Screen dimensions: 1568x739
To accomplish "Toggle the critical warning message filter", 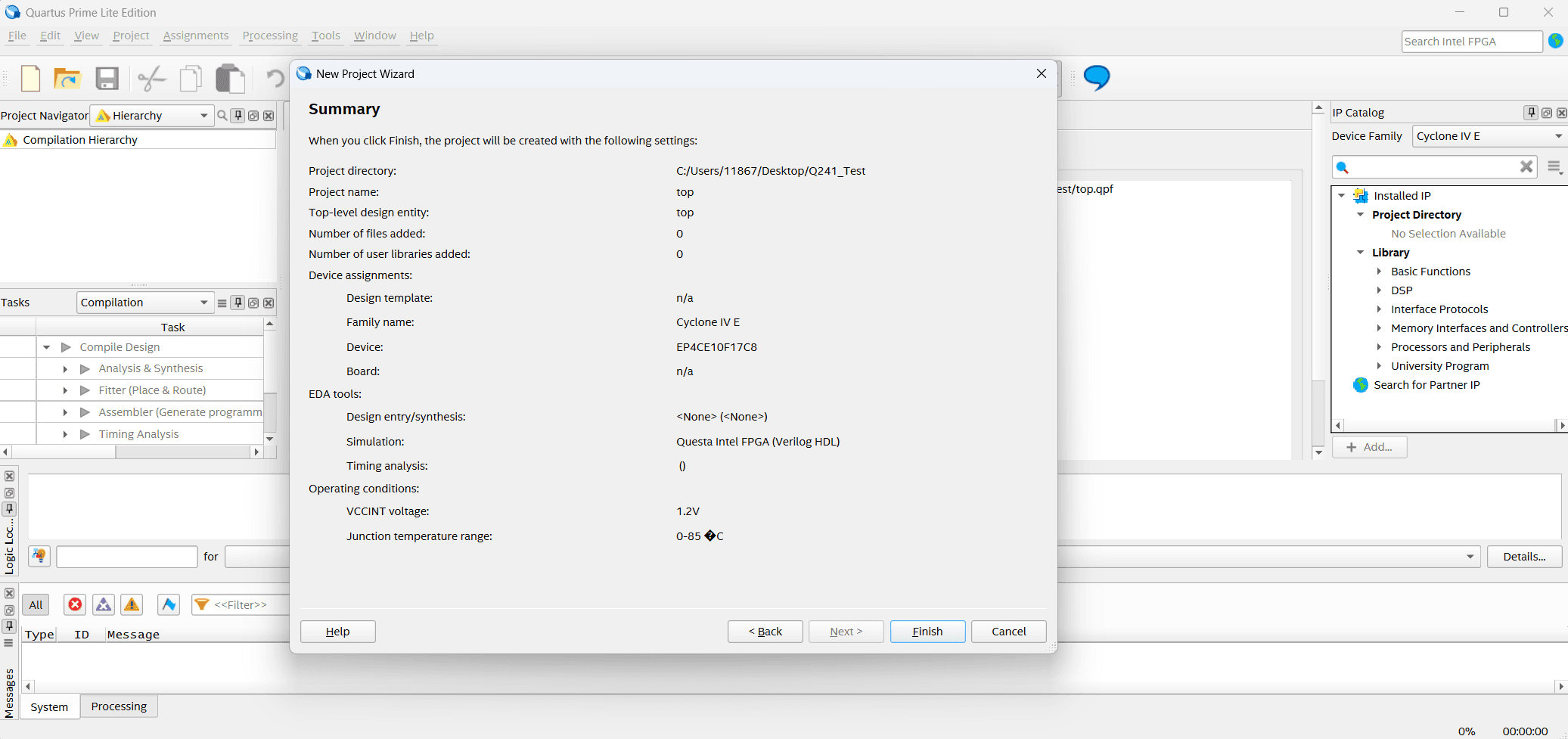I will pos(104,604).
